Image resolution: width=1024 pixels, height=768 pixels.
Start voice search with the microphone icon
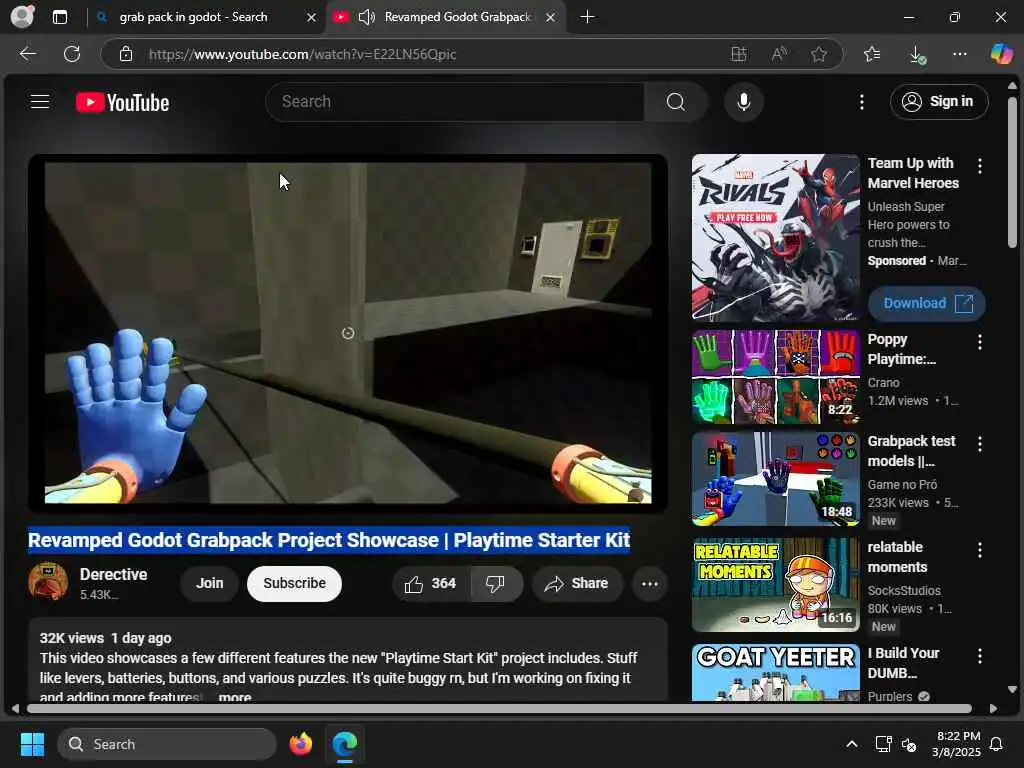coord(743,102)
